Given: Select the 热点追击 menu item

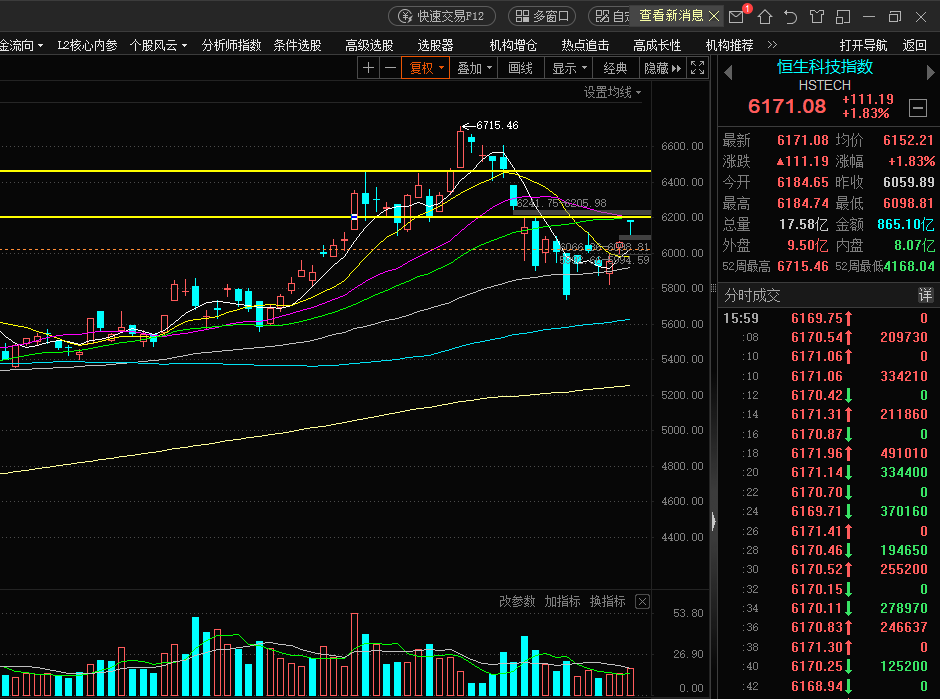Looking at the screenshot, I should pos(585,46).
